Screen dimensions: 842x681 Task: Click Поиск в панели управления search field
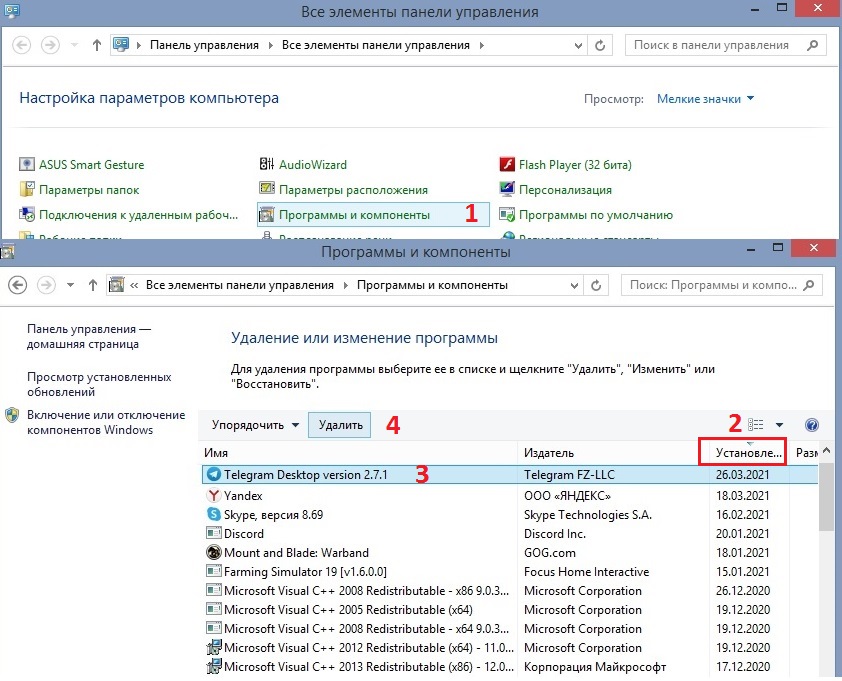724,45
